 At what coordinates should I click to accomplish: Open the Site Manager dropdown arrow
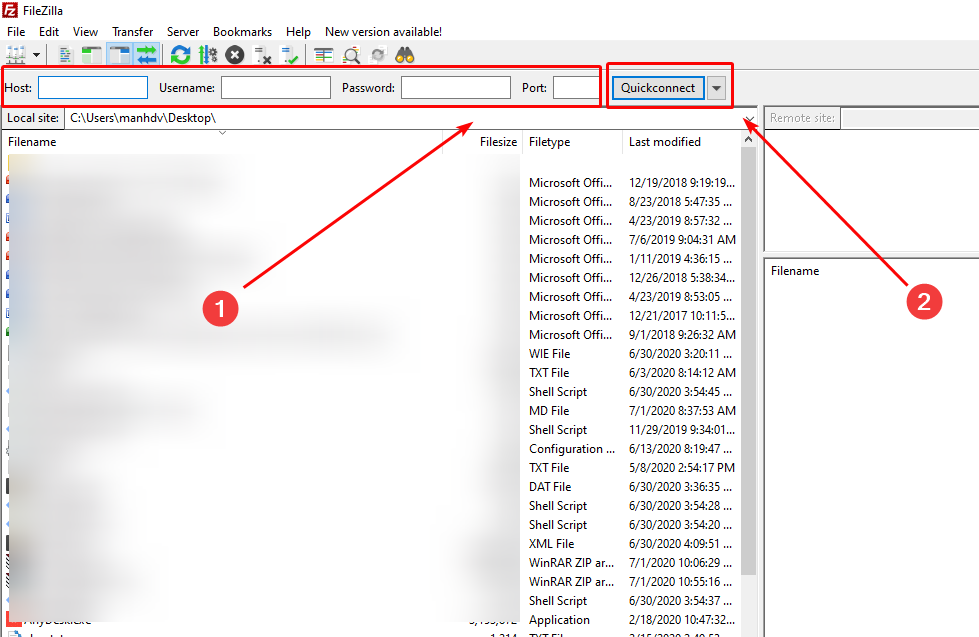(35, 55)
